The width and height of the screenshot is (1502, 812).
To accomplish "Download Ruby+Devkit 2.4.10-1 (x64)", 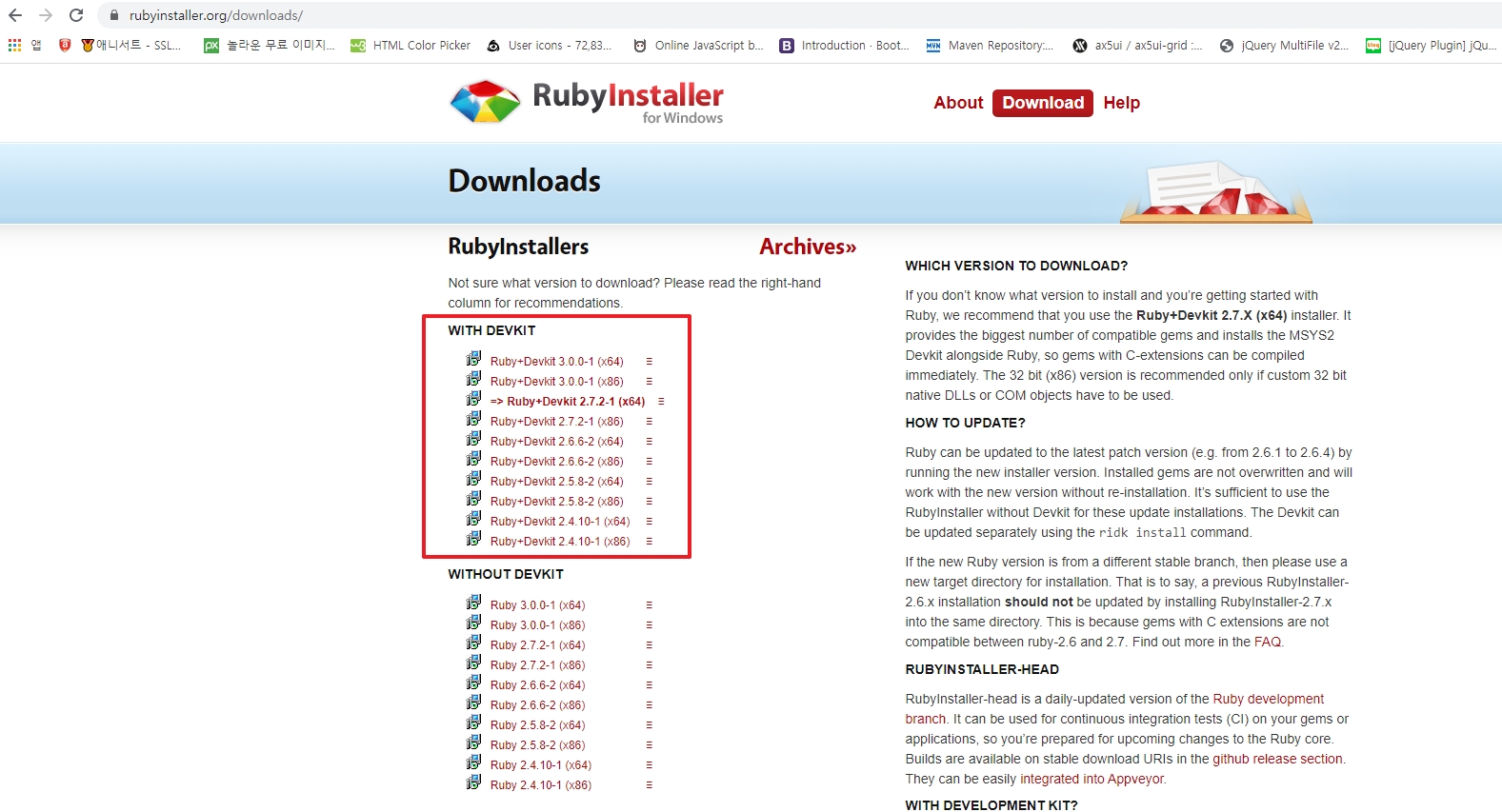I will 560,522.
